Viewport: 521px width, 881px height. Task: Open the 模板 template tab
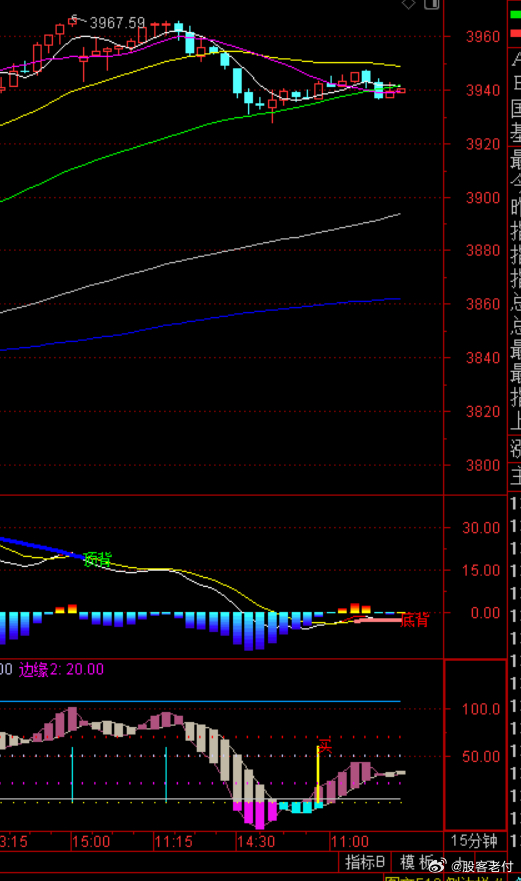(417, 861)
